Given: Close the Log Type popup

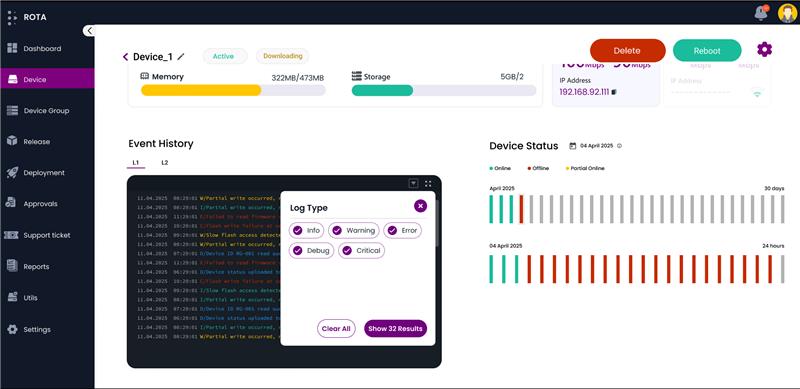Looking at the screenshot, I should [x=420, y=206].
